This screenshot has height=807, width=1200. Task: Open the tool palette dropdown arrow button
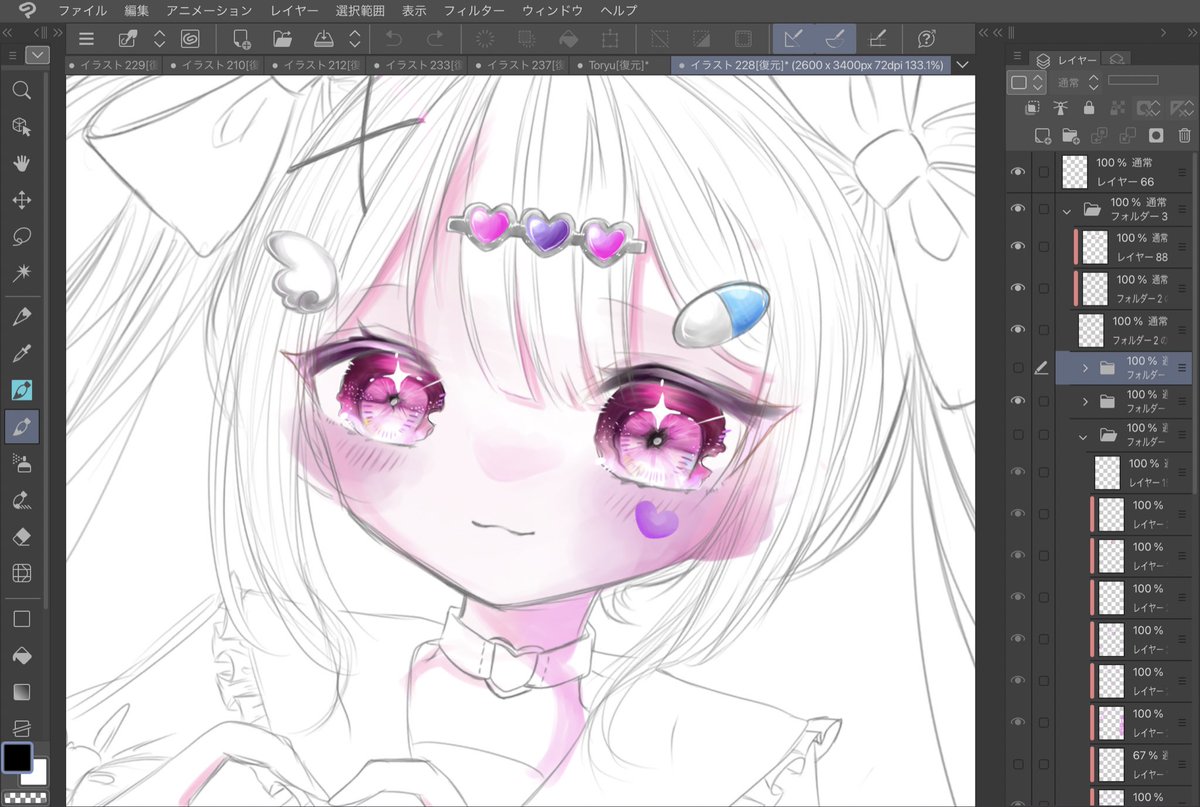38,54
